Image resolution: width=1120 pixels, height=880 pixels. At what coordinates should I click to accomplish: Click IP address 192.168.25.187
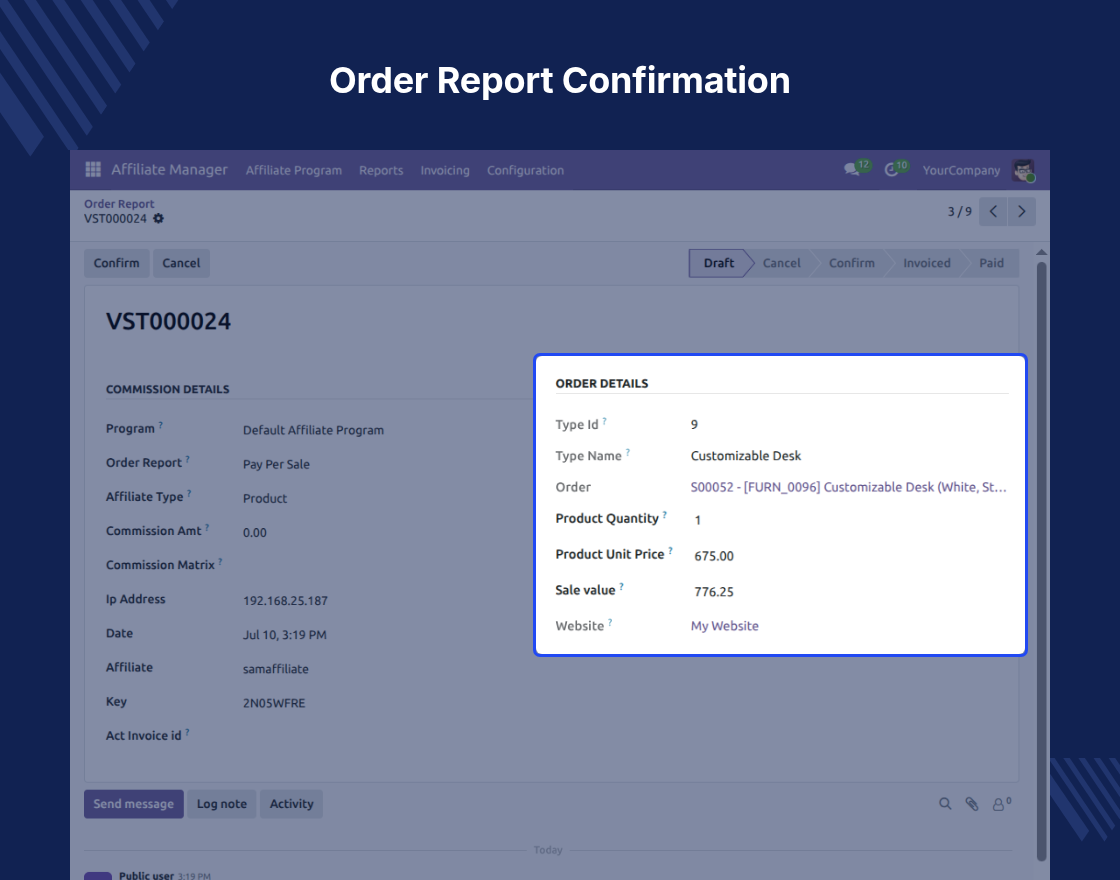[x=285, y=601]
